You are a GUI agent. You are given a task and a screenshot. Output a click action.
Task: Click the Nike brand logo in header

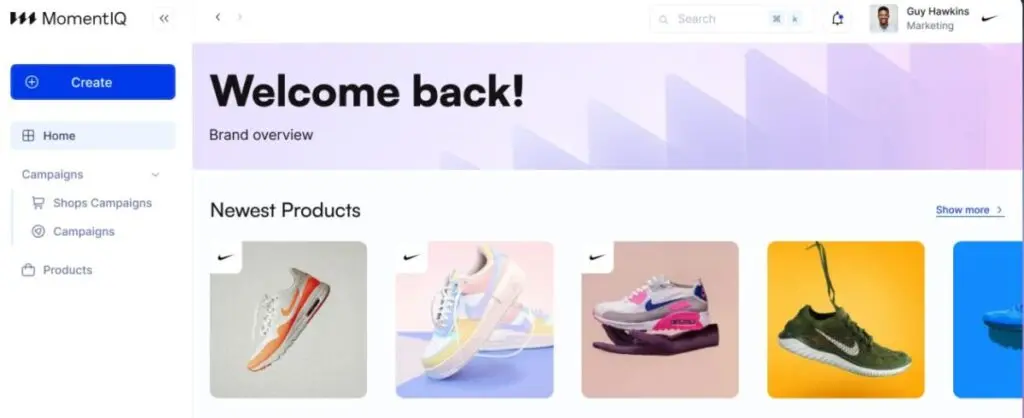point(990,18)
